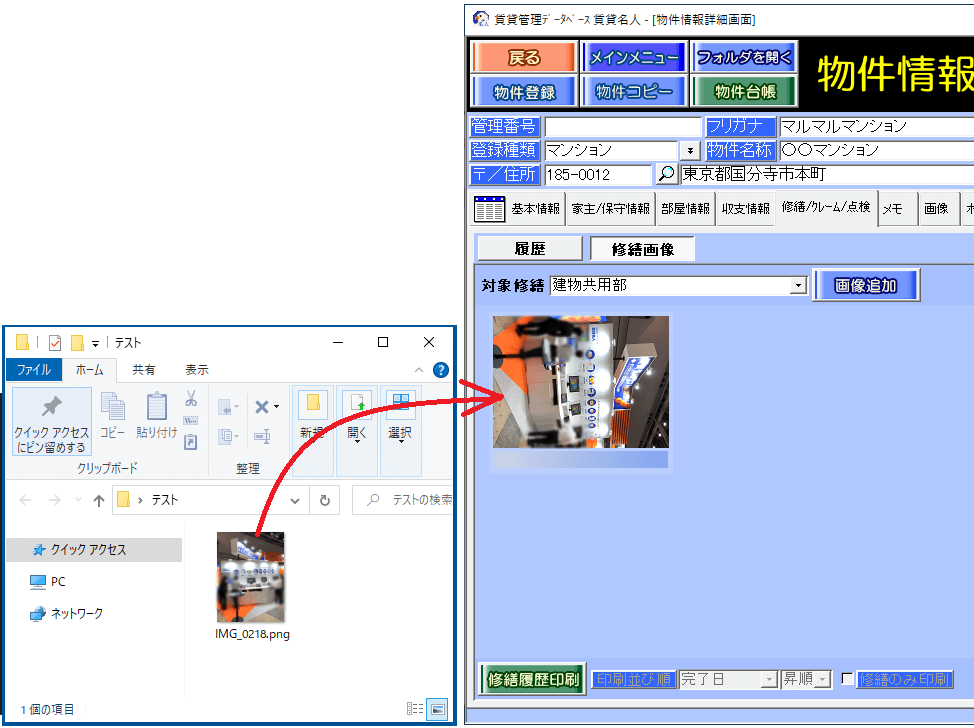Click the 戻る button
Screen dimensions: 974x728
(x=523, y=58)
